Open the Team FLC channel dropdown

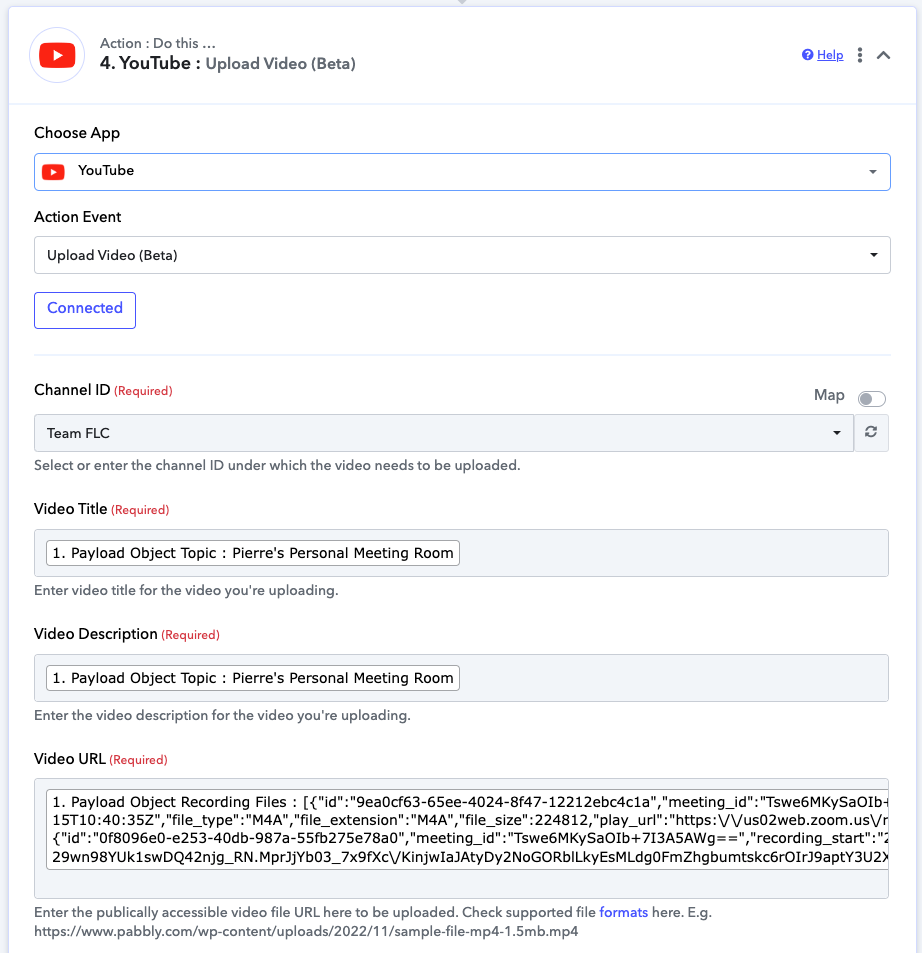444,433
